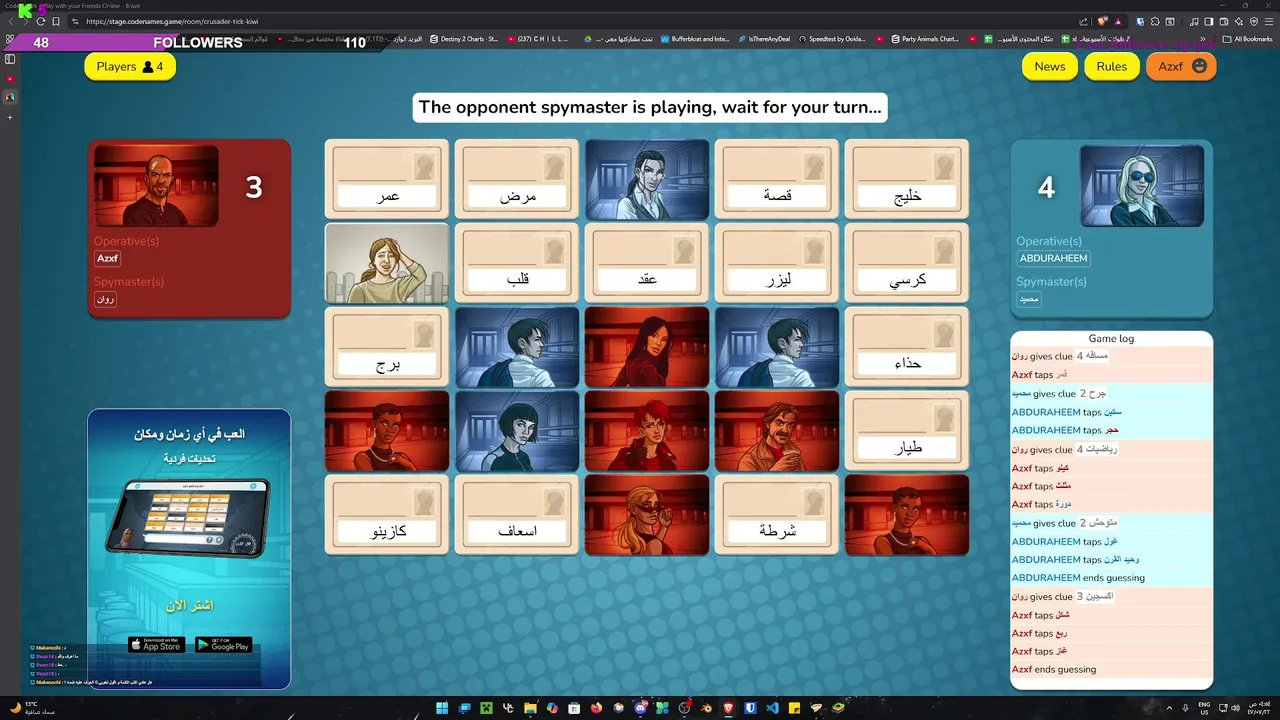This screenshot has width=1280, height=720.
Task: Select the word card مرض
Action: click(517, 179)
